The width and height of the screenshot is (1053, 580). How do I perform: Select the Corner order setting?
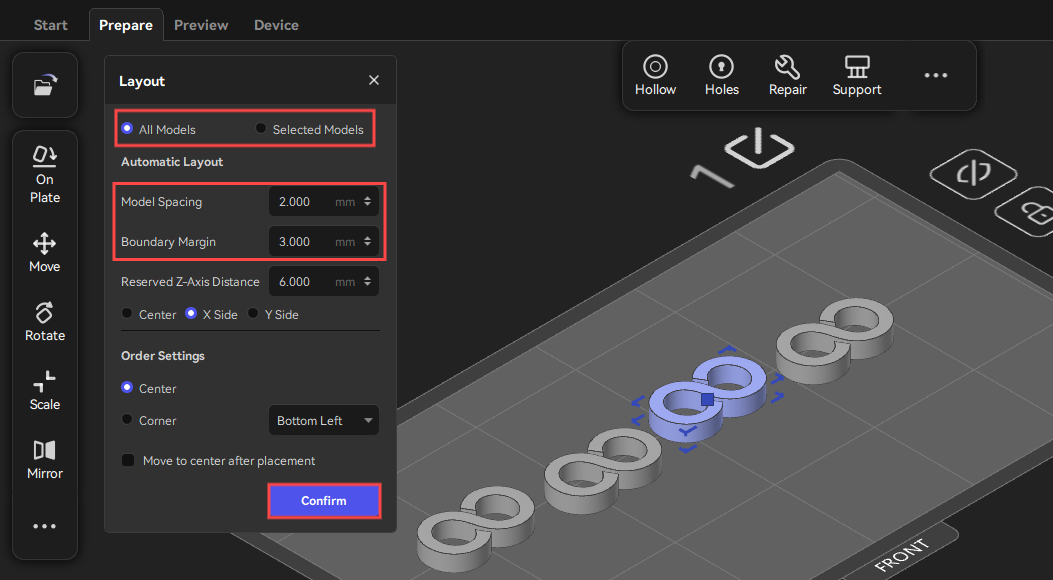coord(127,421)
